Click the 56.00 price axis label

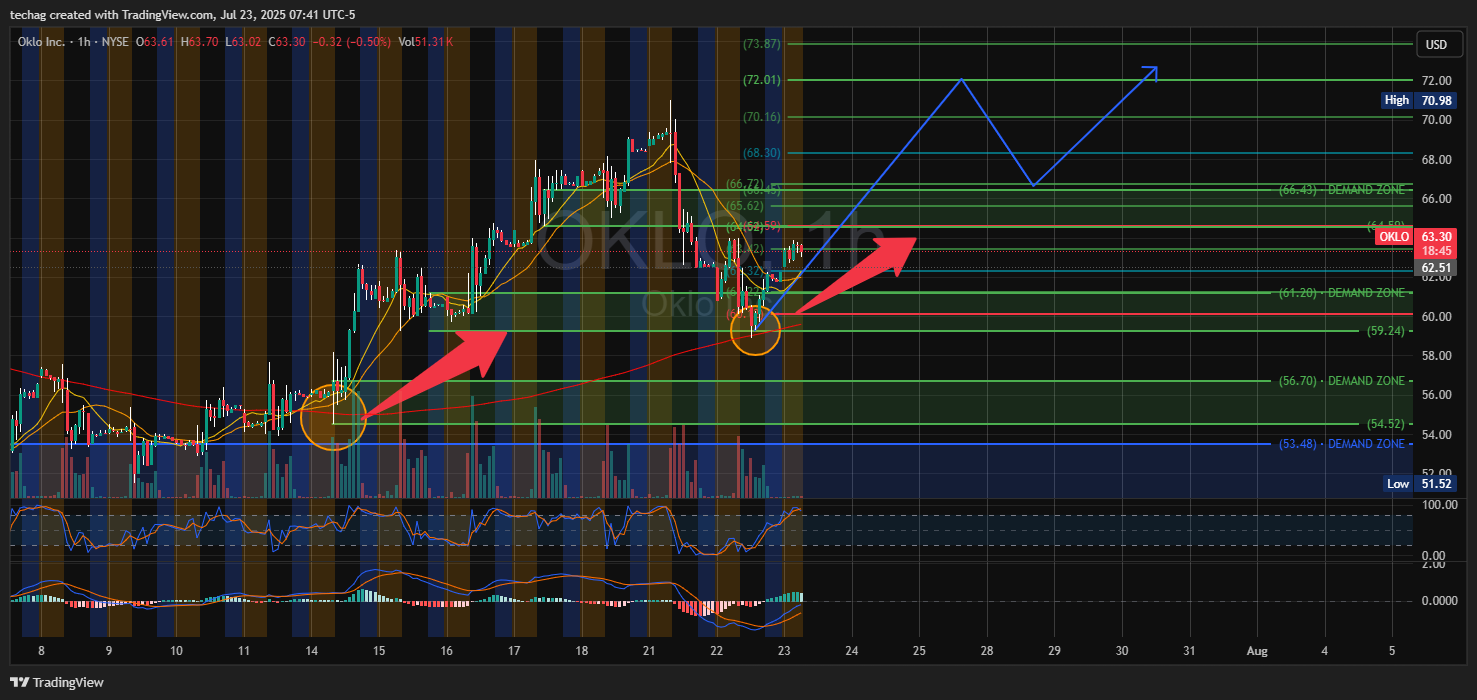[1436, 395]
